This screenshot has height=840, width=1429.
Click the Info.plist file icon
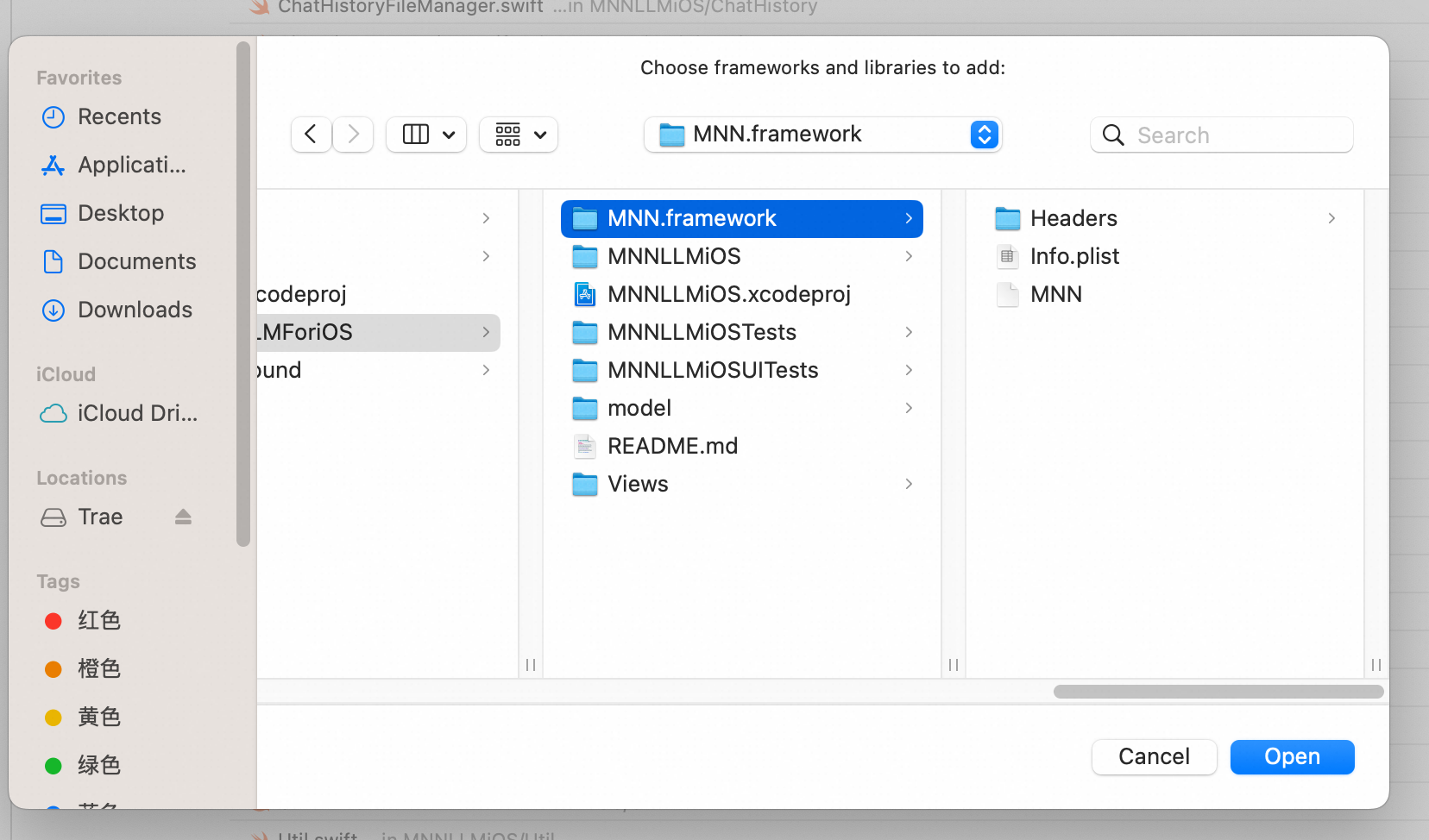(x=1007, y=256)
